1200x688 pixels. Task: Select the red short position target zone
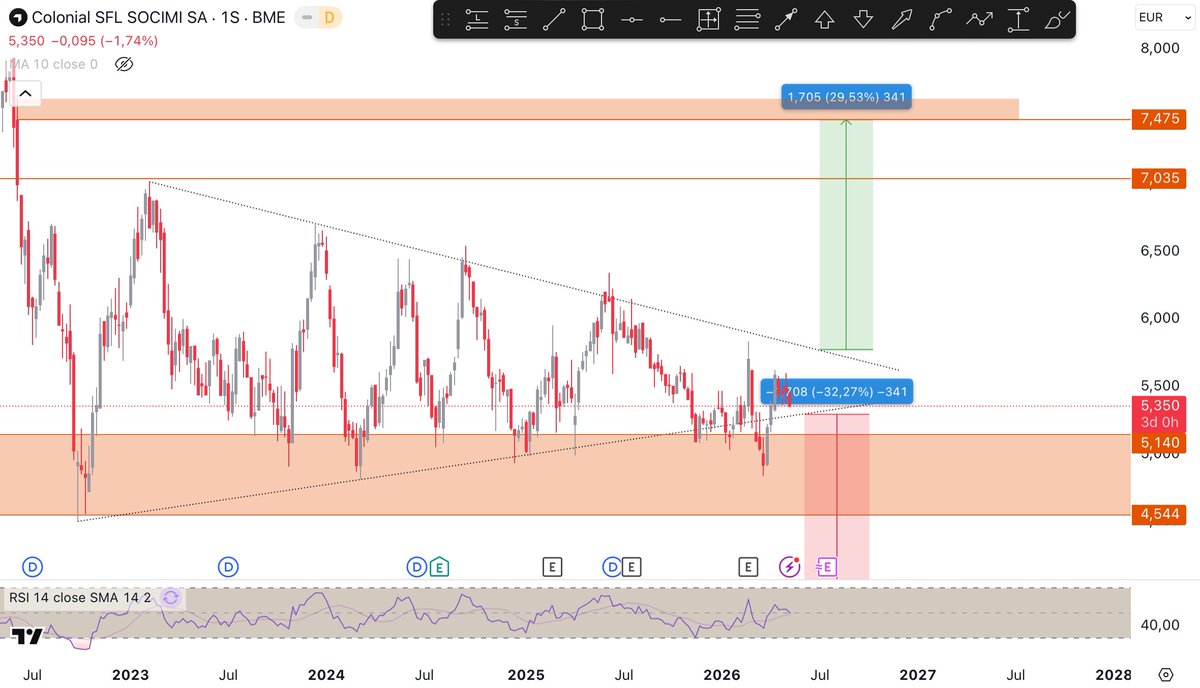point(836,496)
